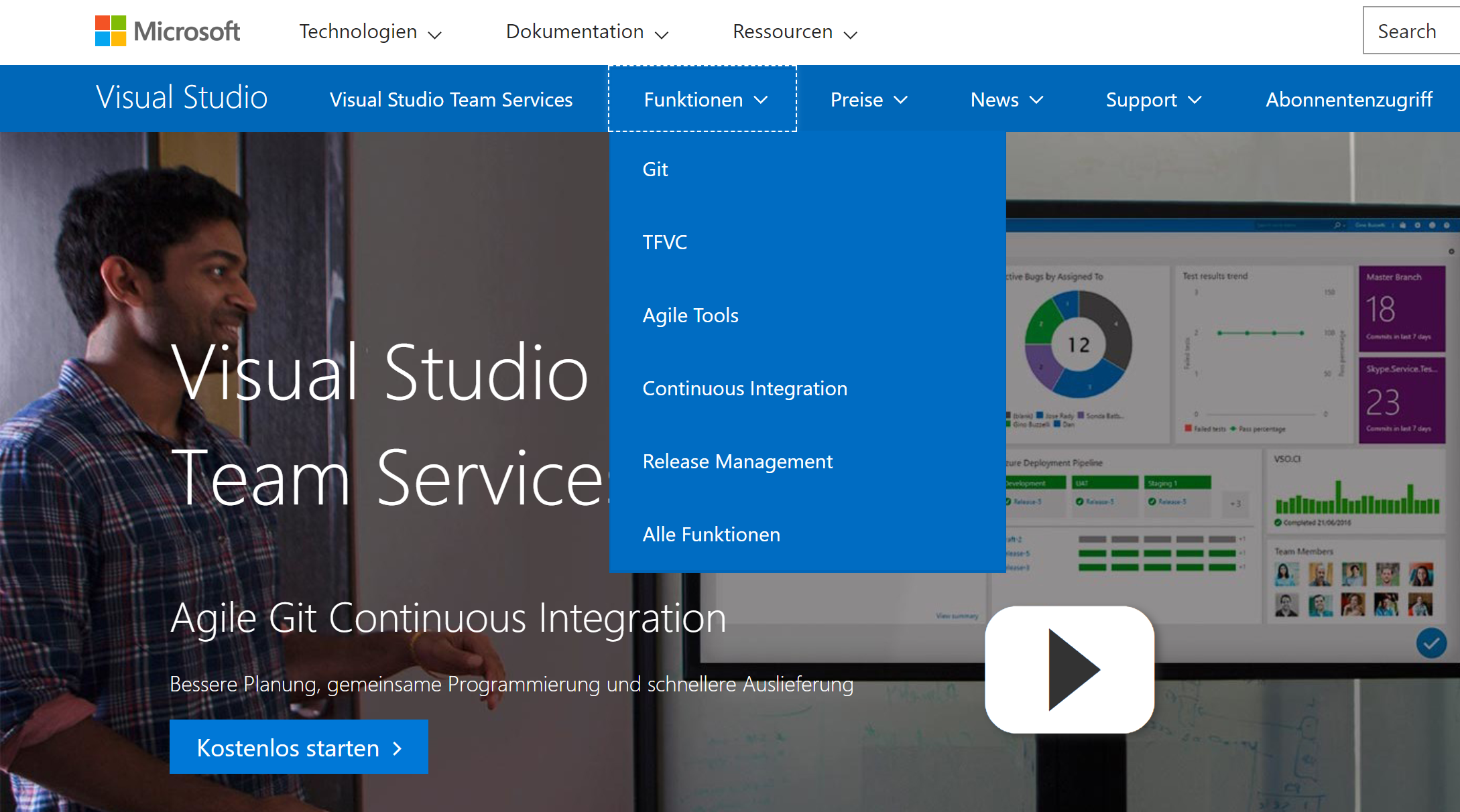Expand the Dokumentation menu
The width and height of the screenshot is (1460, 812).
(x=587, y=31)
